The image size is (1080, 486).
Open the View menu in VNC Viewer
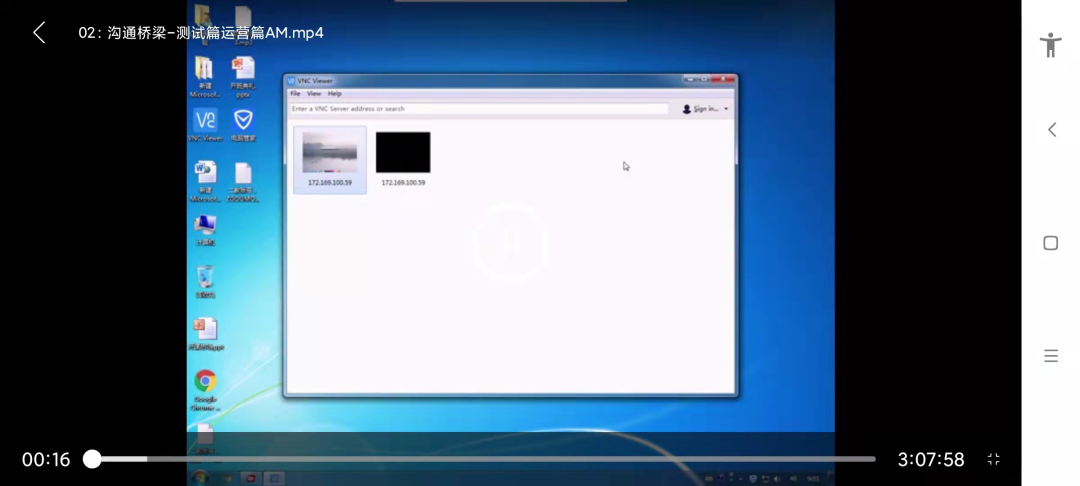[x=313, y=94]
